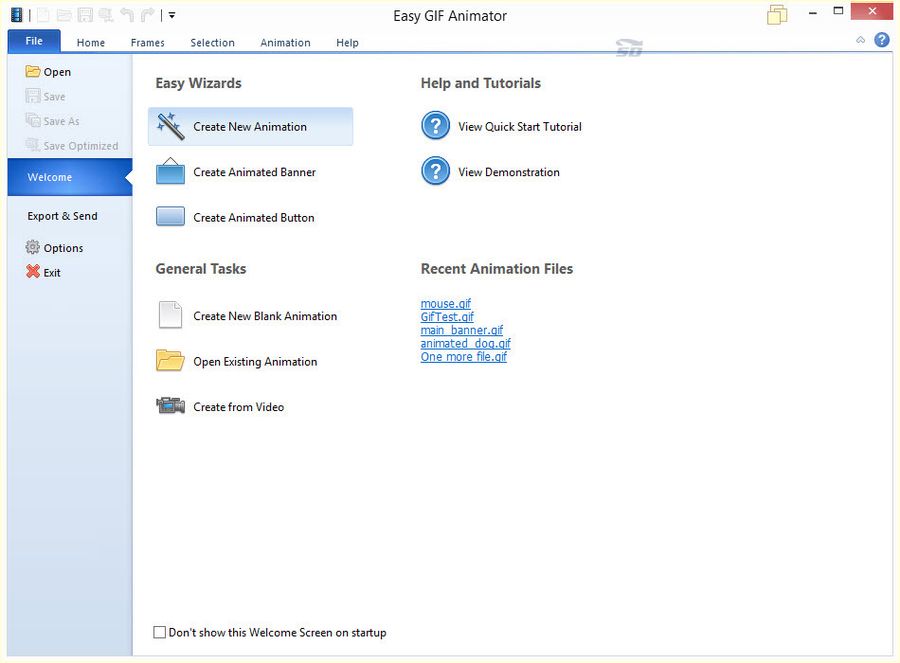Viewport: 900px width, 663px height.
Task: Open recent file GifTest.gif
Action: tap(447, 317)
